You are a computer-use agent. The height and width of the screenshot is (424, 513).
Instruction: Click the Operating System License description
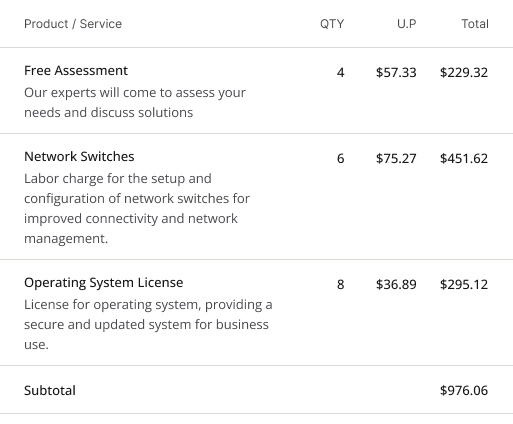(x=148, y=325)
